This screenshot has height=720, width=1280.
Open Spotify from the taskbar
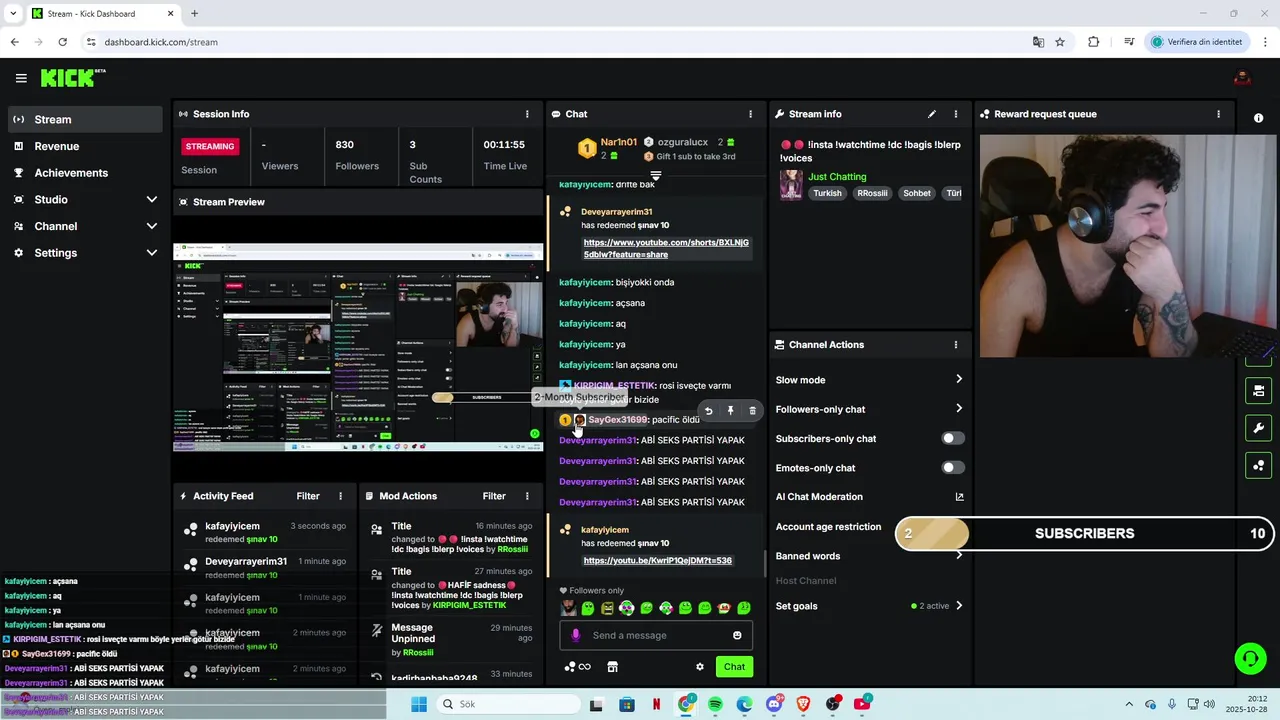click(715, 704)
